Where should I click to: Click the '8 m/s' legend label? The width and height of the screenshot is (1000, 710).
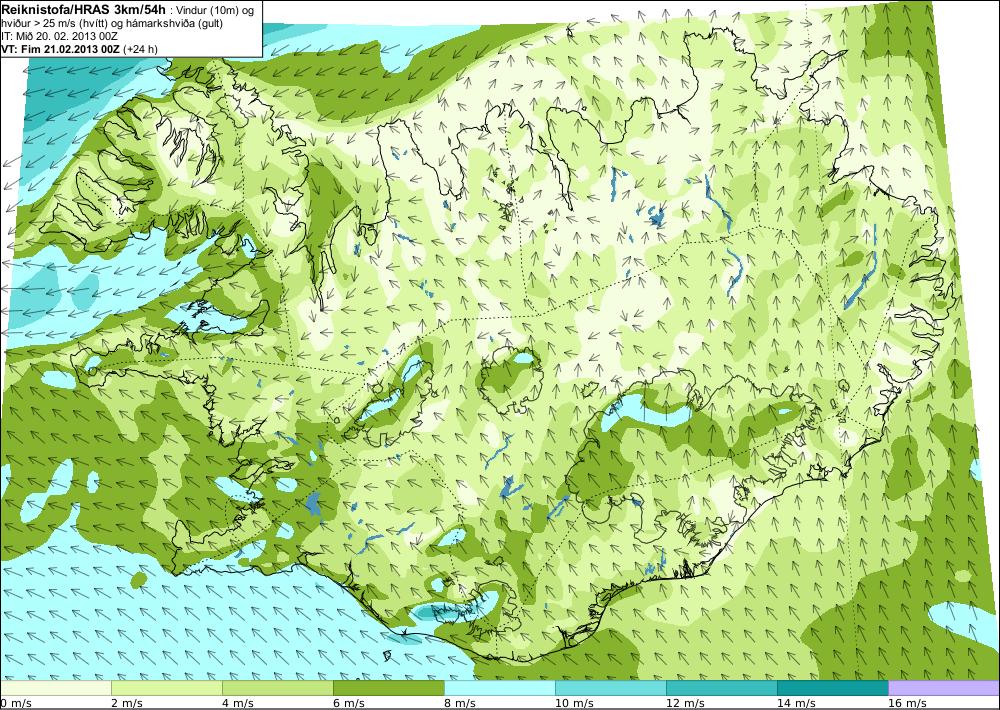pos(460,703)
